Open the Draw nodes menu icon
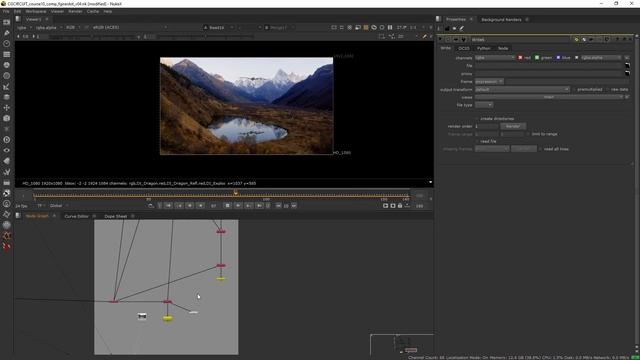This screenshot has width=640, height=360. (7, 33)
